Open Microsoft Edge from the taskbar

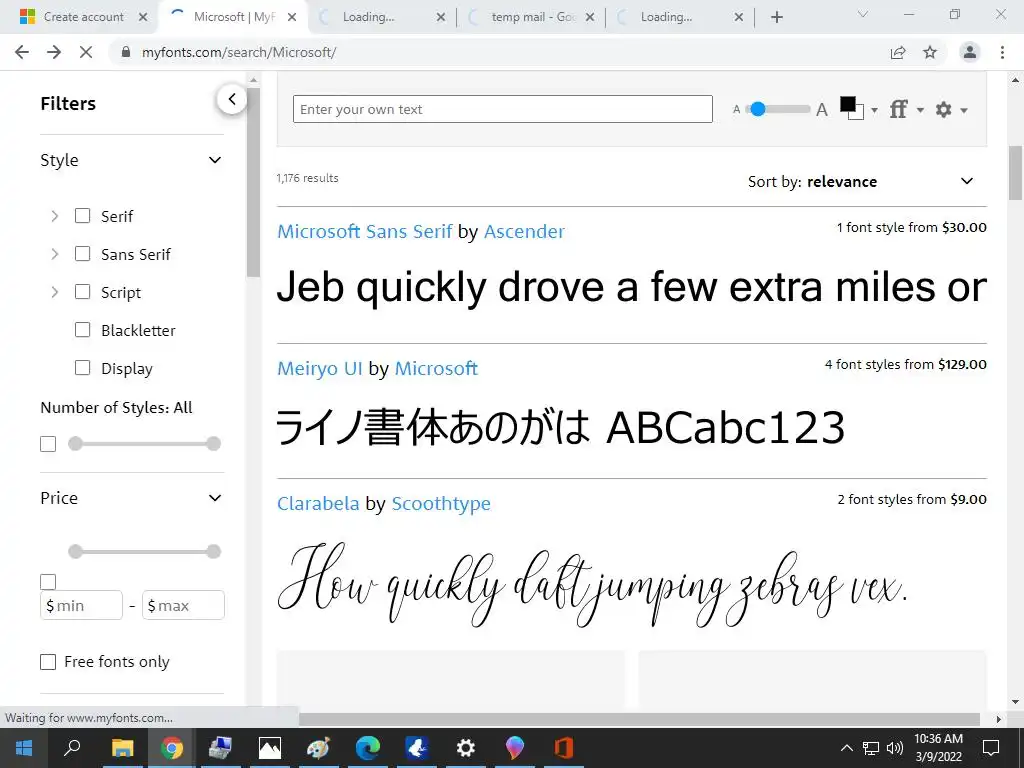point(368,748)
